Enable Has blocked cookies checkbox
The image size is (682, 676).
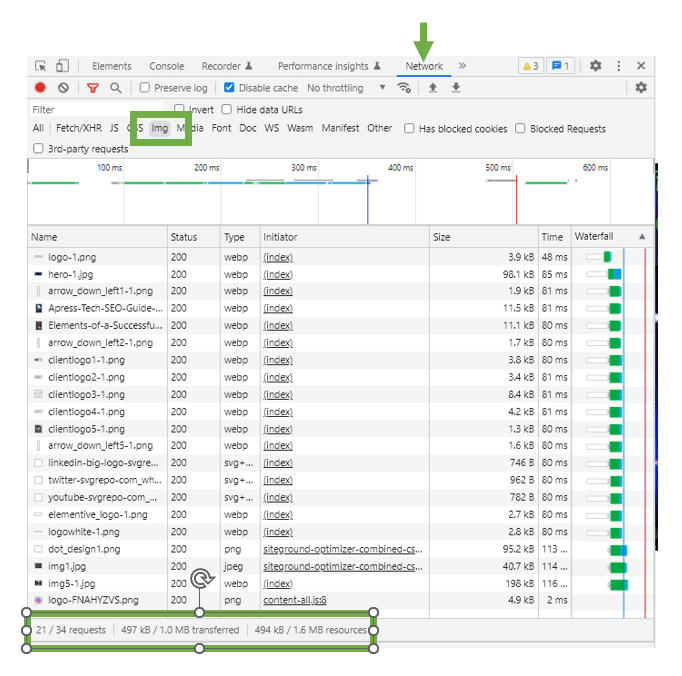click(x=409, y=128)
